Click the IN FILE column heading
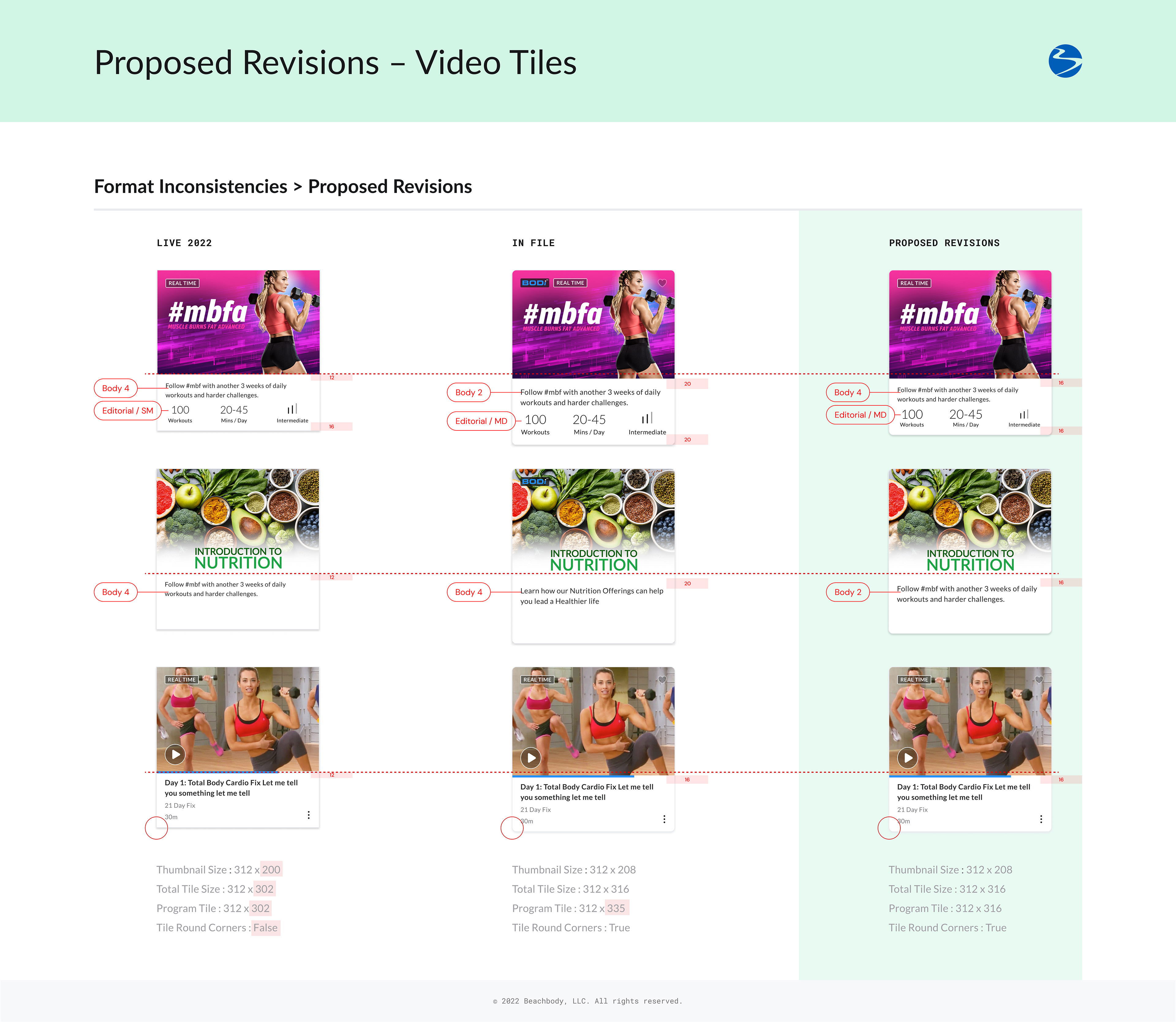Viewport: 1176px width, 1022px height. 533,243
